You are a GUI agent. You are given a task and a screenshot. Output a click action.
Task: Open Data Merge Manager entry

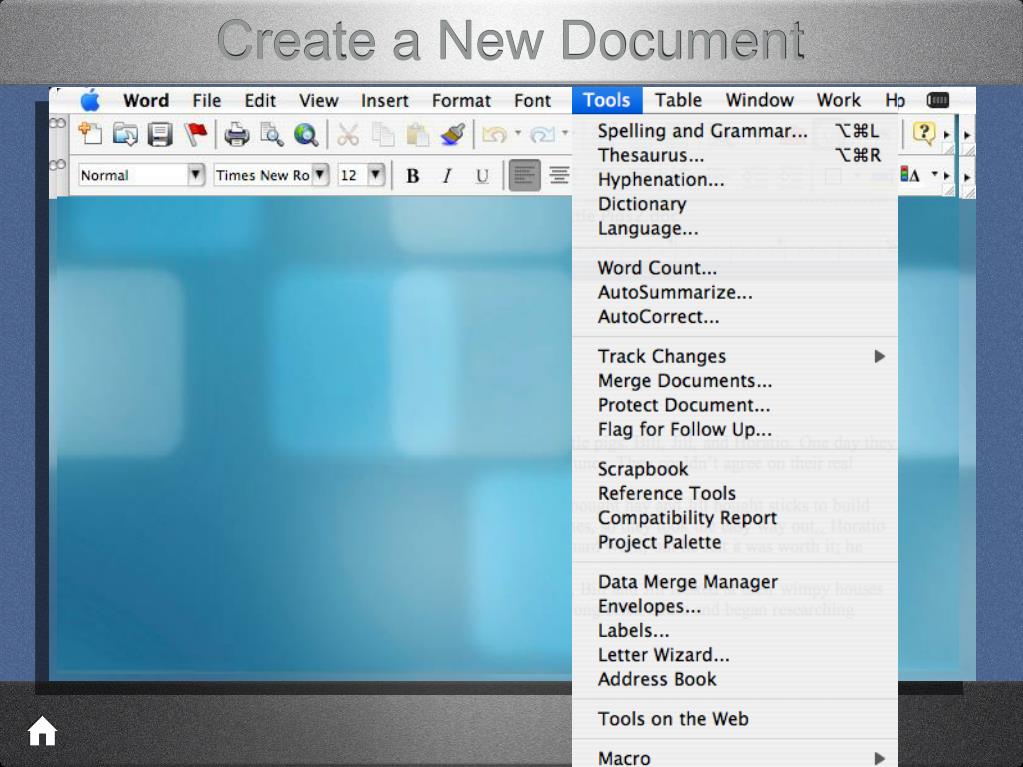(735, 582)
